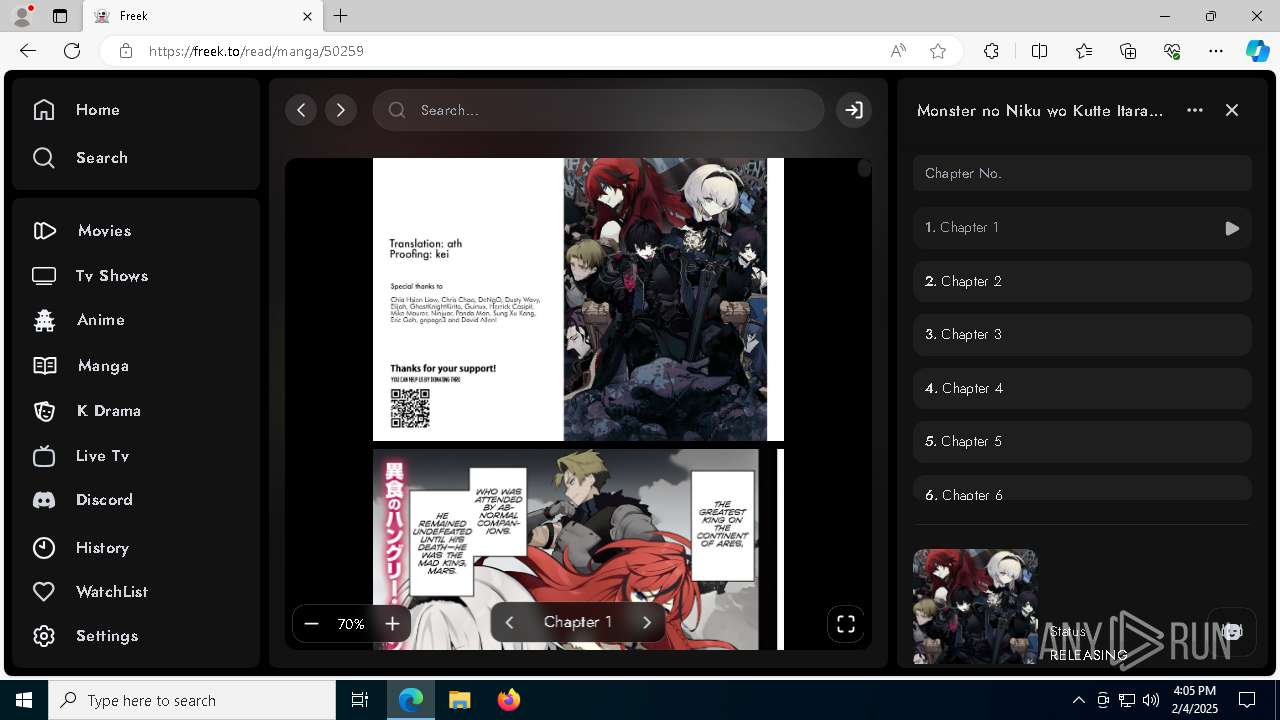Open the taskbar clock showing 4:05 PM
The width and height of the screenshot is (1280, 720).
point(1194,700)
